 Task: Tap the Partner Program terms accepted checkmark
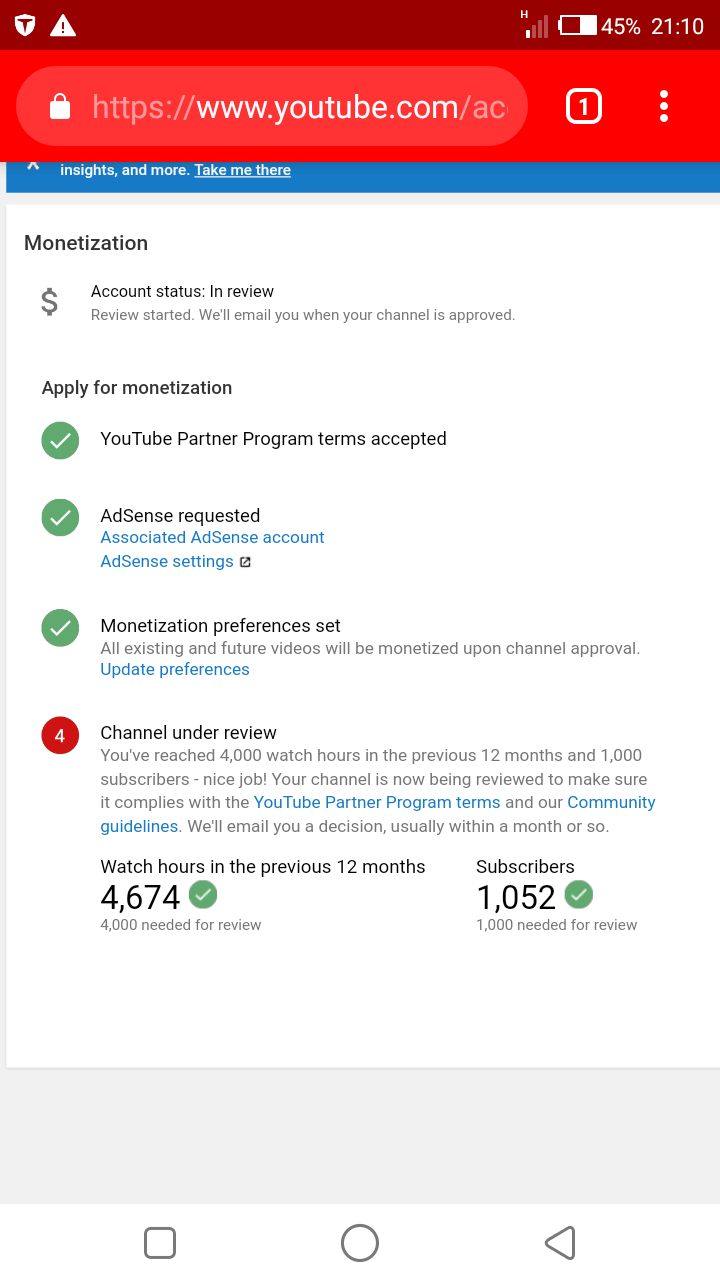click(x=60, y=440)
